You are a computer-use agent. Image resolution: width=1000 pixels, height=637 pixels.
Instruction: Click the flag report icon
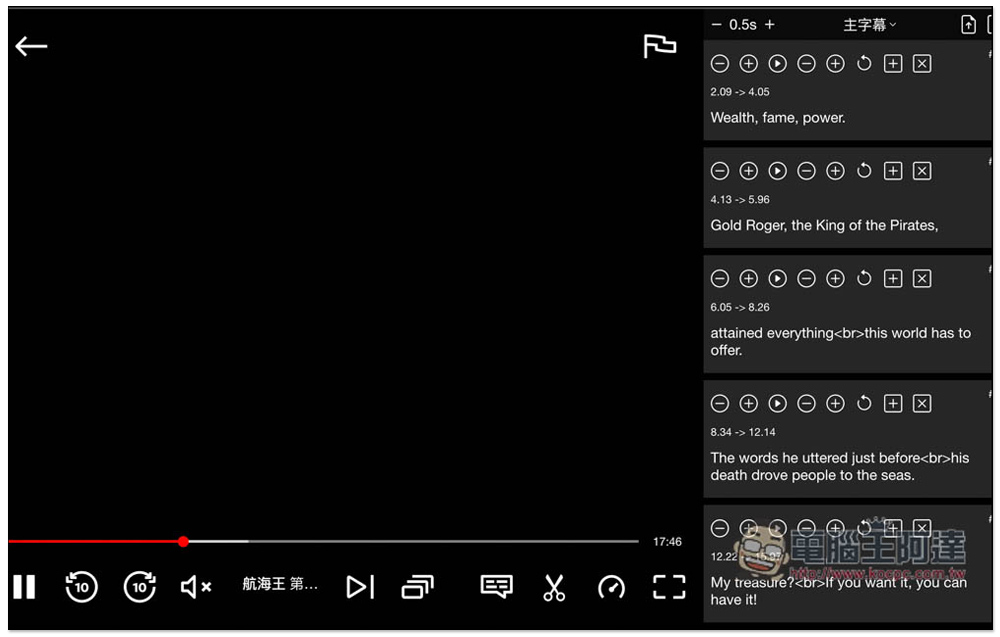pos(659,46)
